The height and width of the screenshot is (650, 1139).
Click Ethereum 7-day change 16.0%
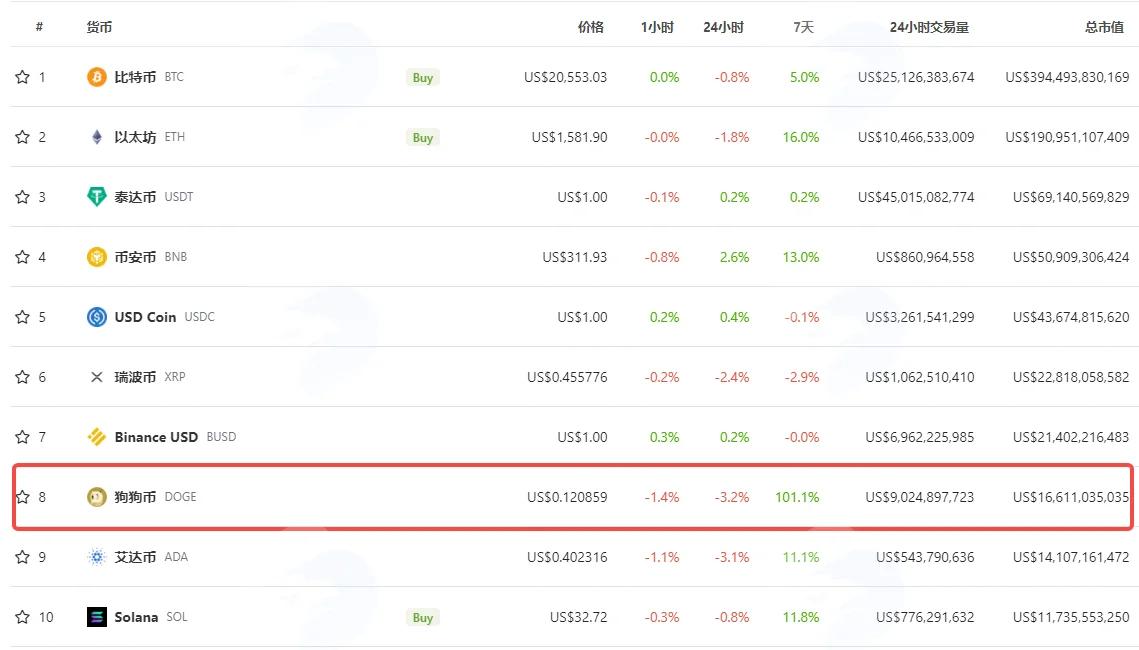800,137
